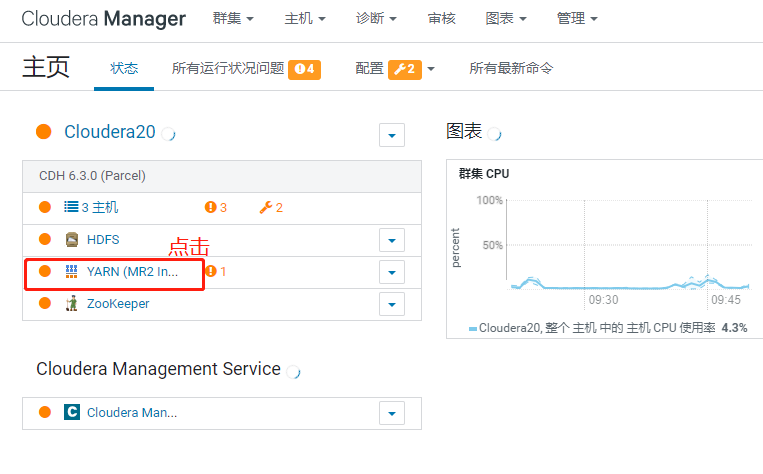Click the 09:45 time axis label
The image size is (763, 474).
[x=726, y=300]
